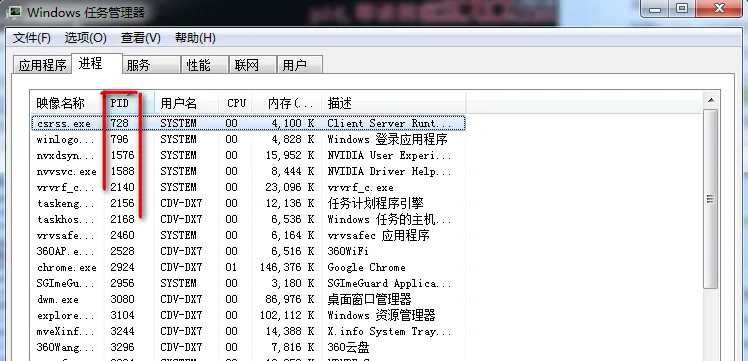
Task: Select the 360Wang... process row
Action: (x=248, y=347)
